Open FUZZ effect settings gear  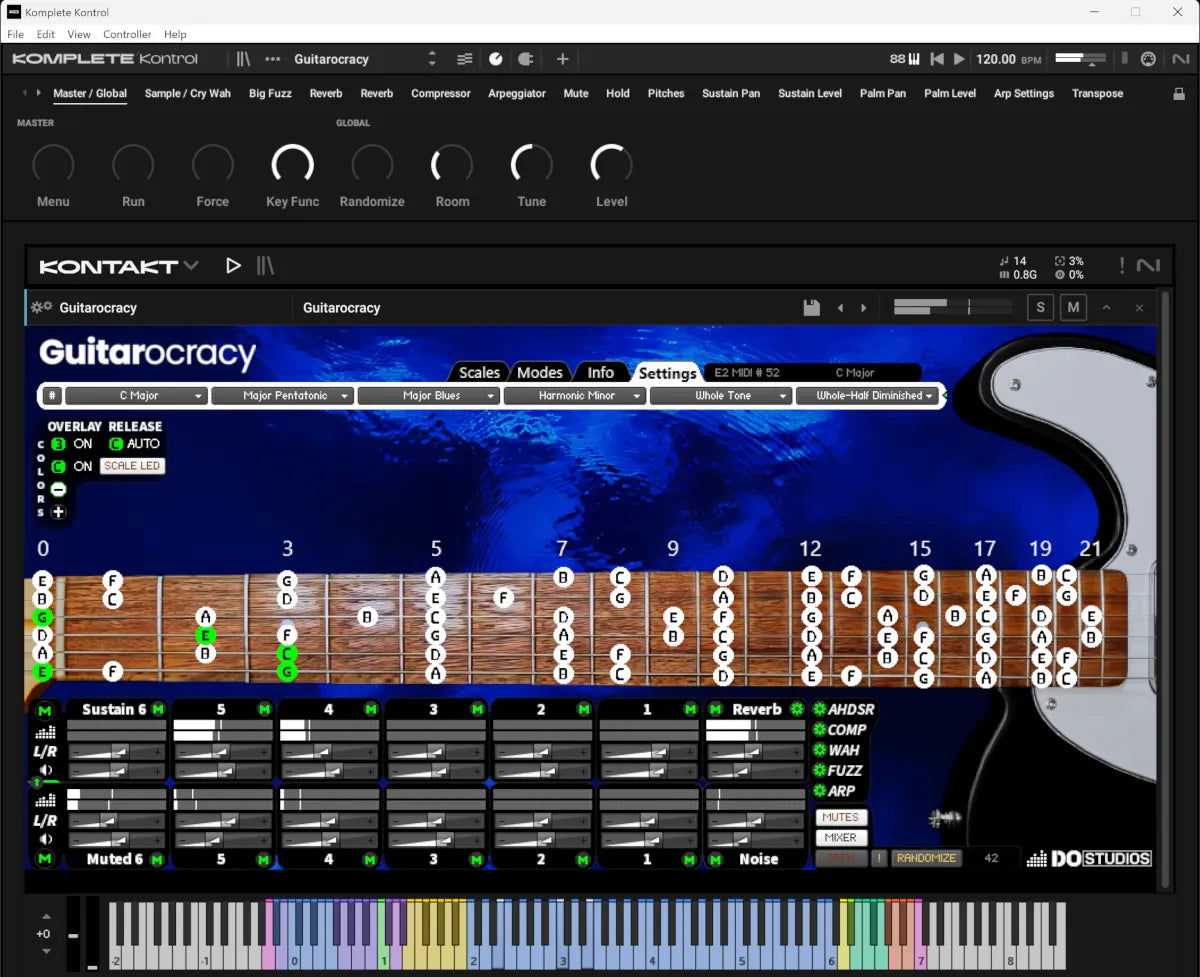(819, 770)
